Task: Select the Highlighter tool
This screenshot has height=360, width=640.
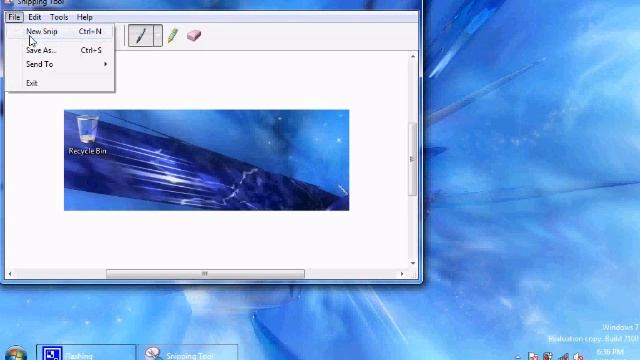Action: [x=173, y=36]
